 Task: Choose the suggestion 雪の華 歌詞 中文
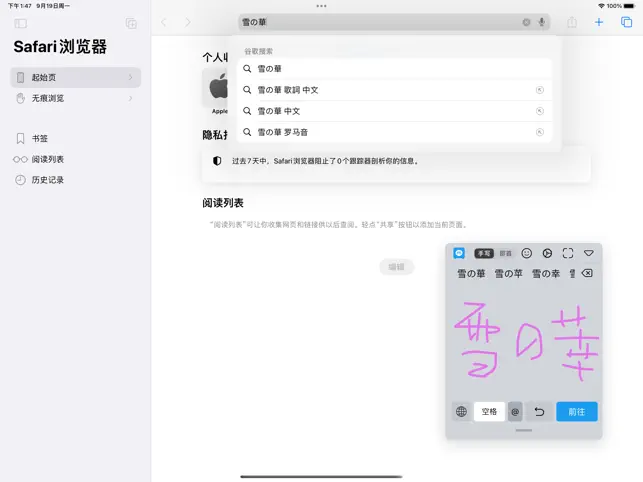(x=394, y=90)
